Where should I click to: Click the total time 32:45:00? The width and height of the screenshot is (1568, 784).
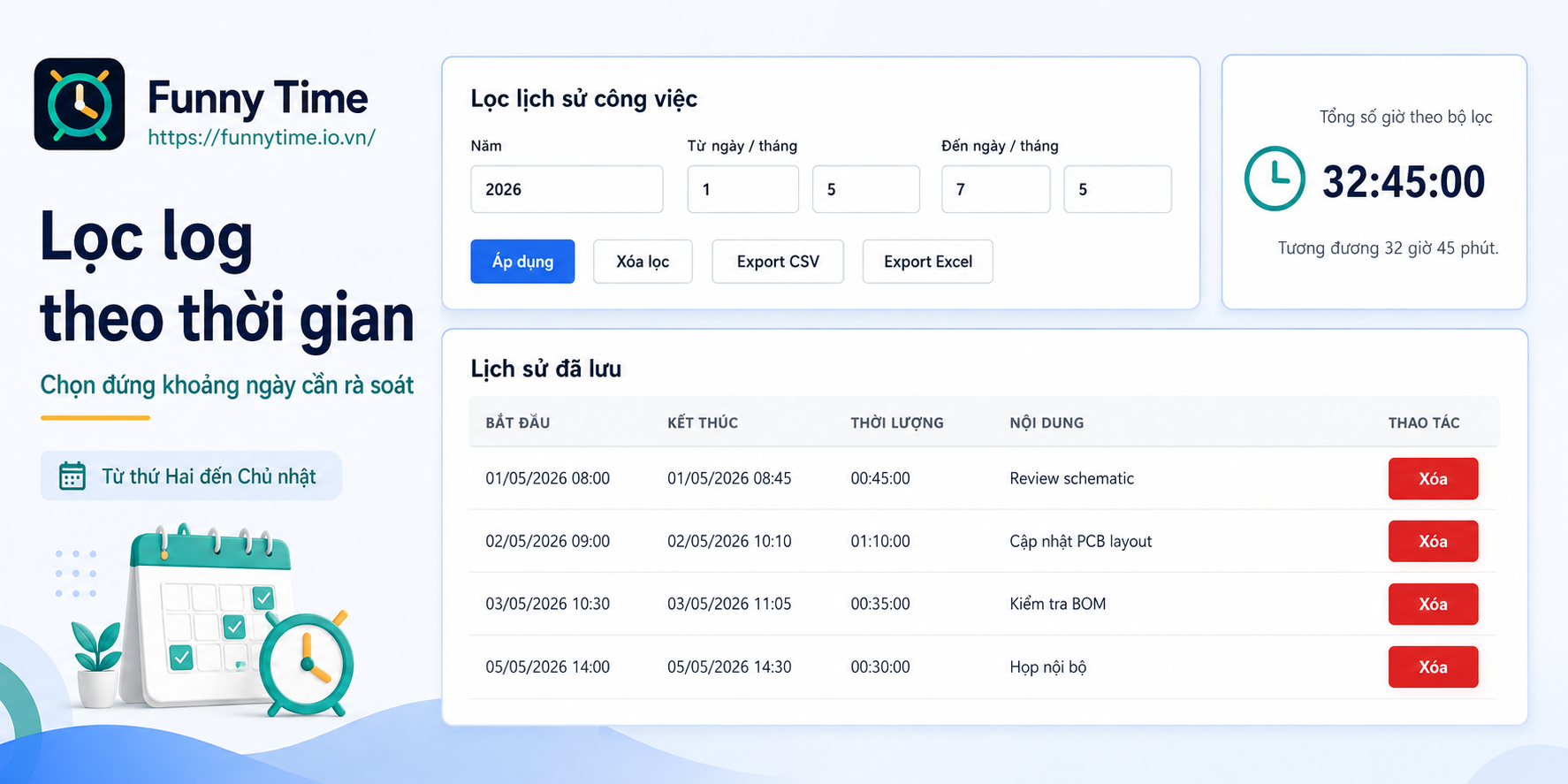[1404, 182]
